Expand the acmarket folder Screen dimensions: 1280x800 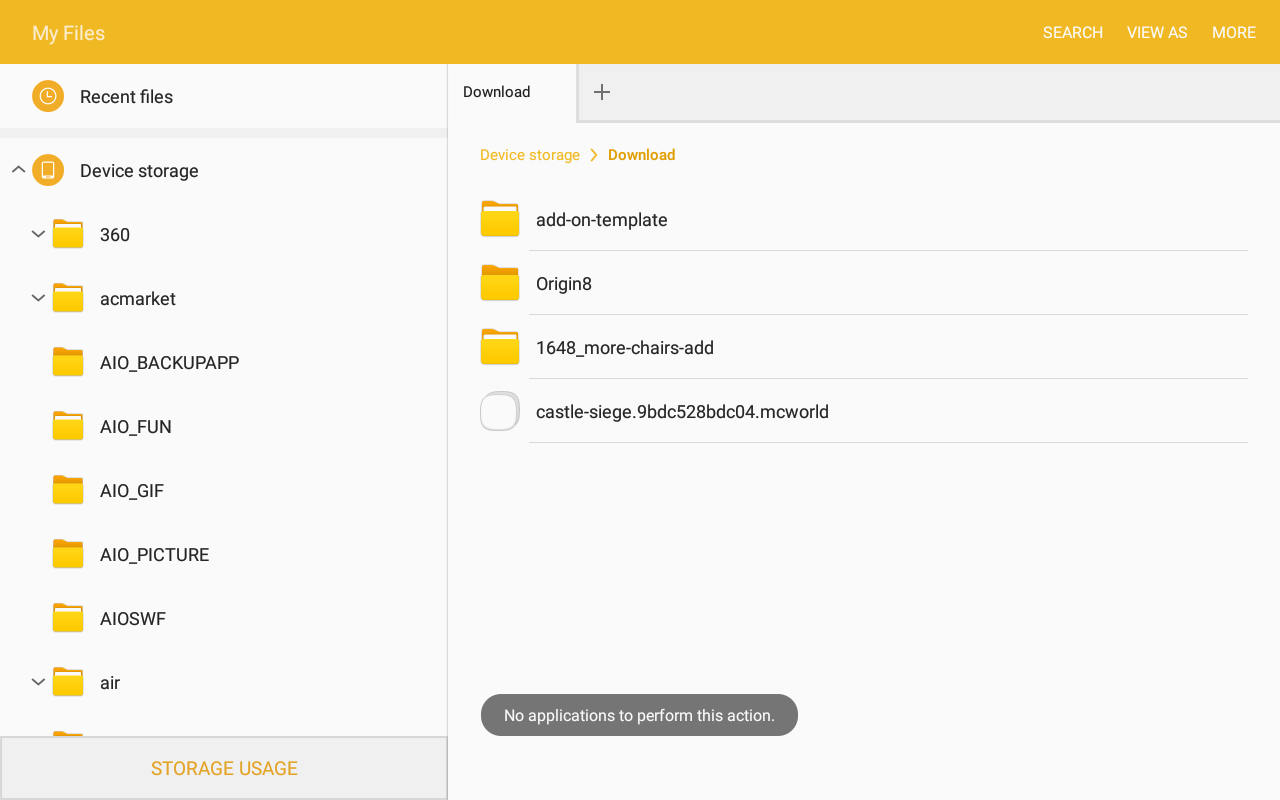(38, 298)
